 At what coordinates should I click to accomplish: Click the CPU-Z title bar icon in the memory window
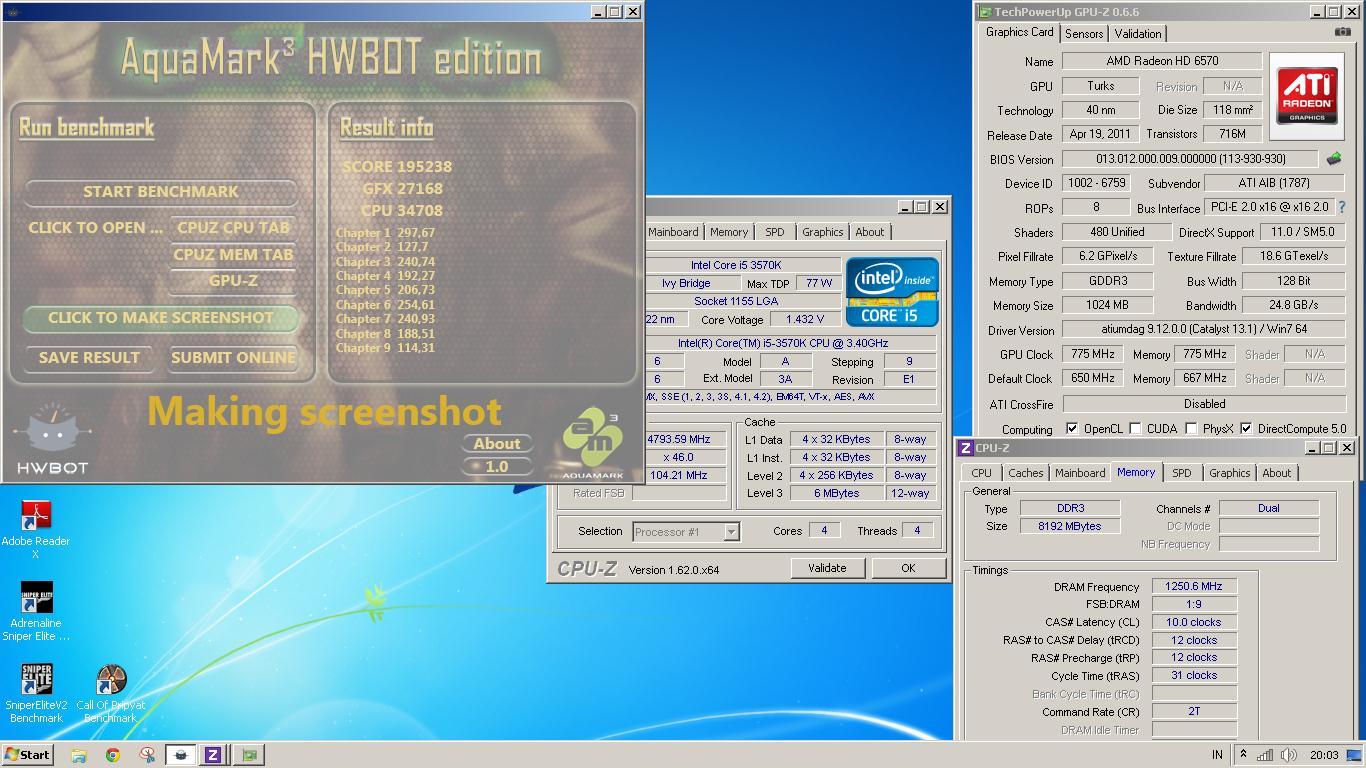click(966, 448)
